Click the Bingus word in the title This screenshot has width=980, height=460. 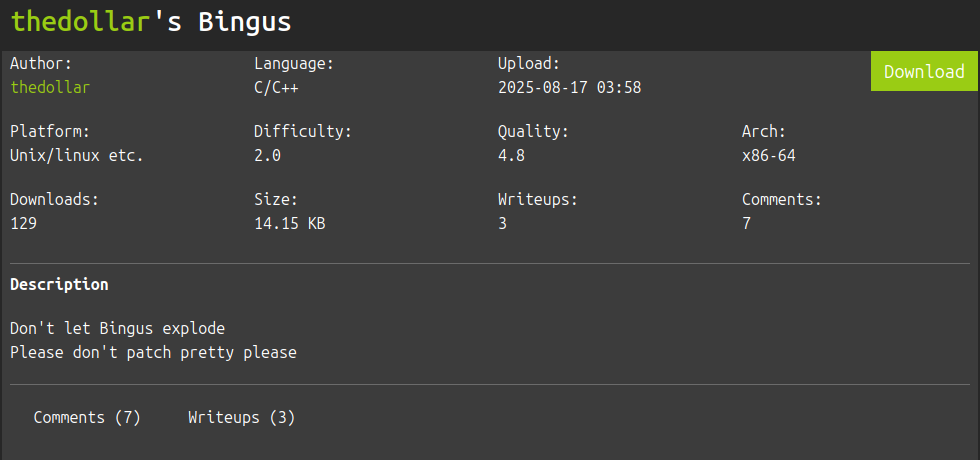[245, 21]
